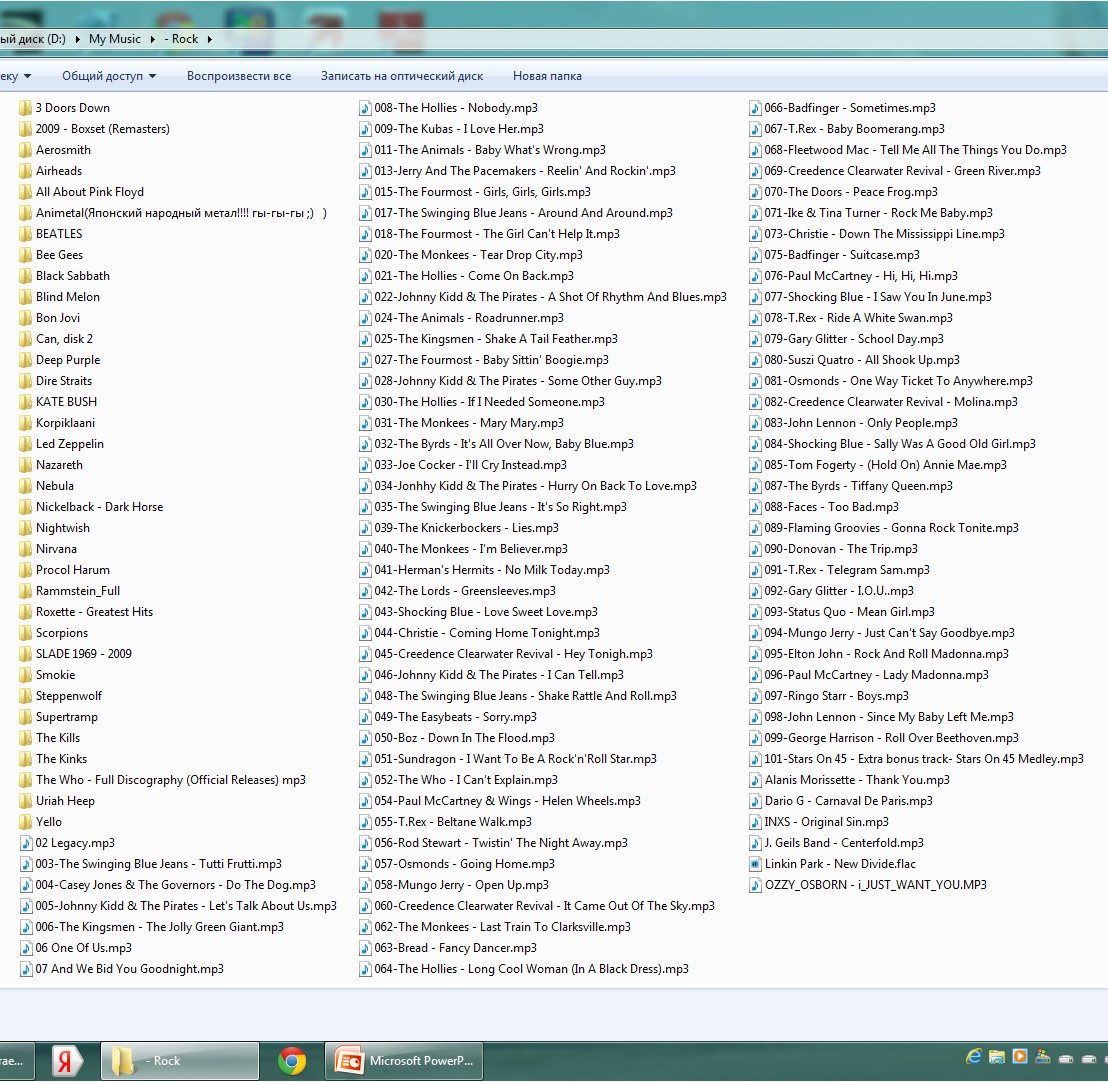Select the BEATLES folder icon

(25, 234)
